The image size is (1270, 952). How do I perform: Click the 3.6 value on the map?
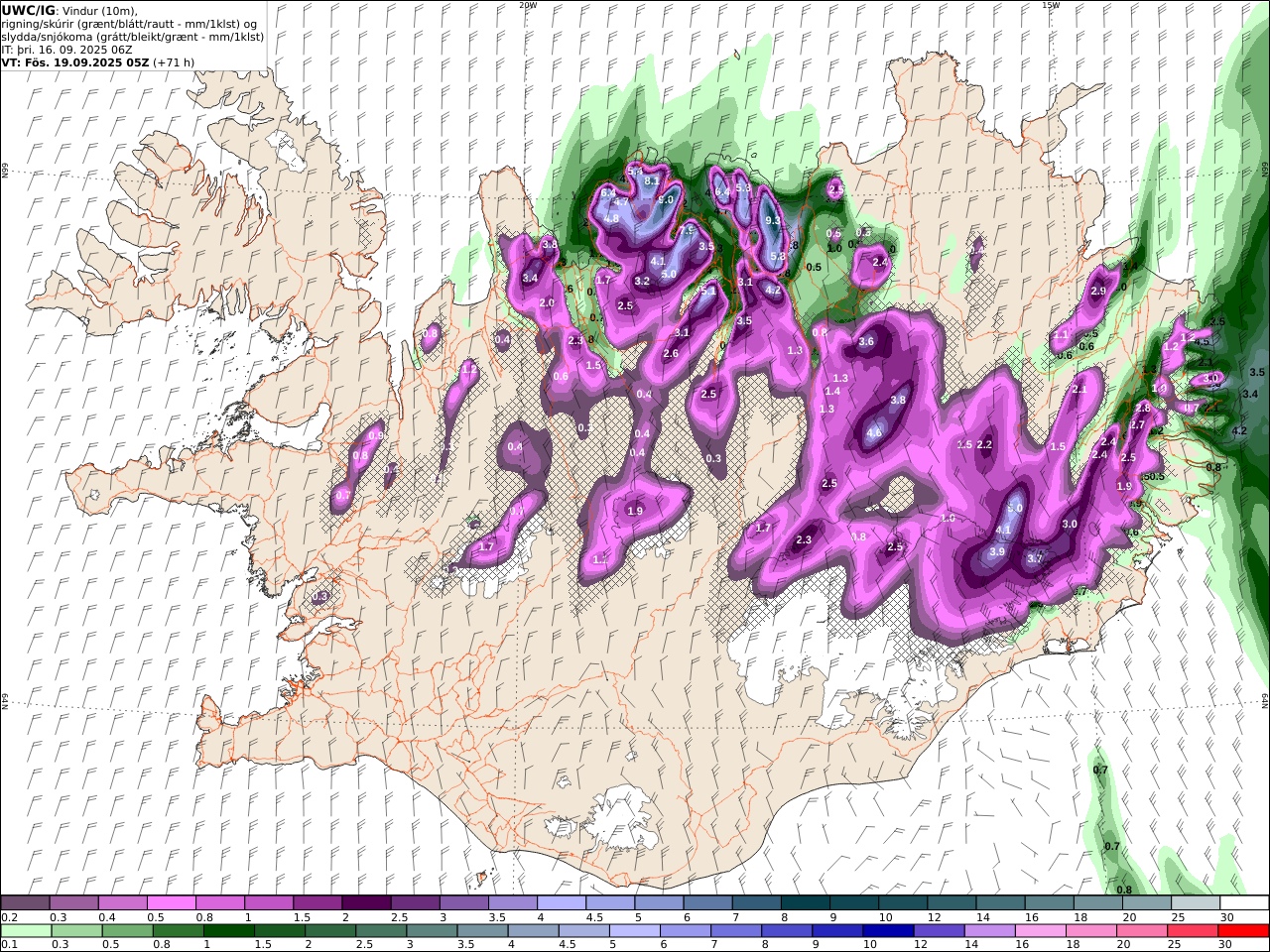point(866,342)
